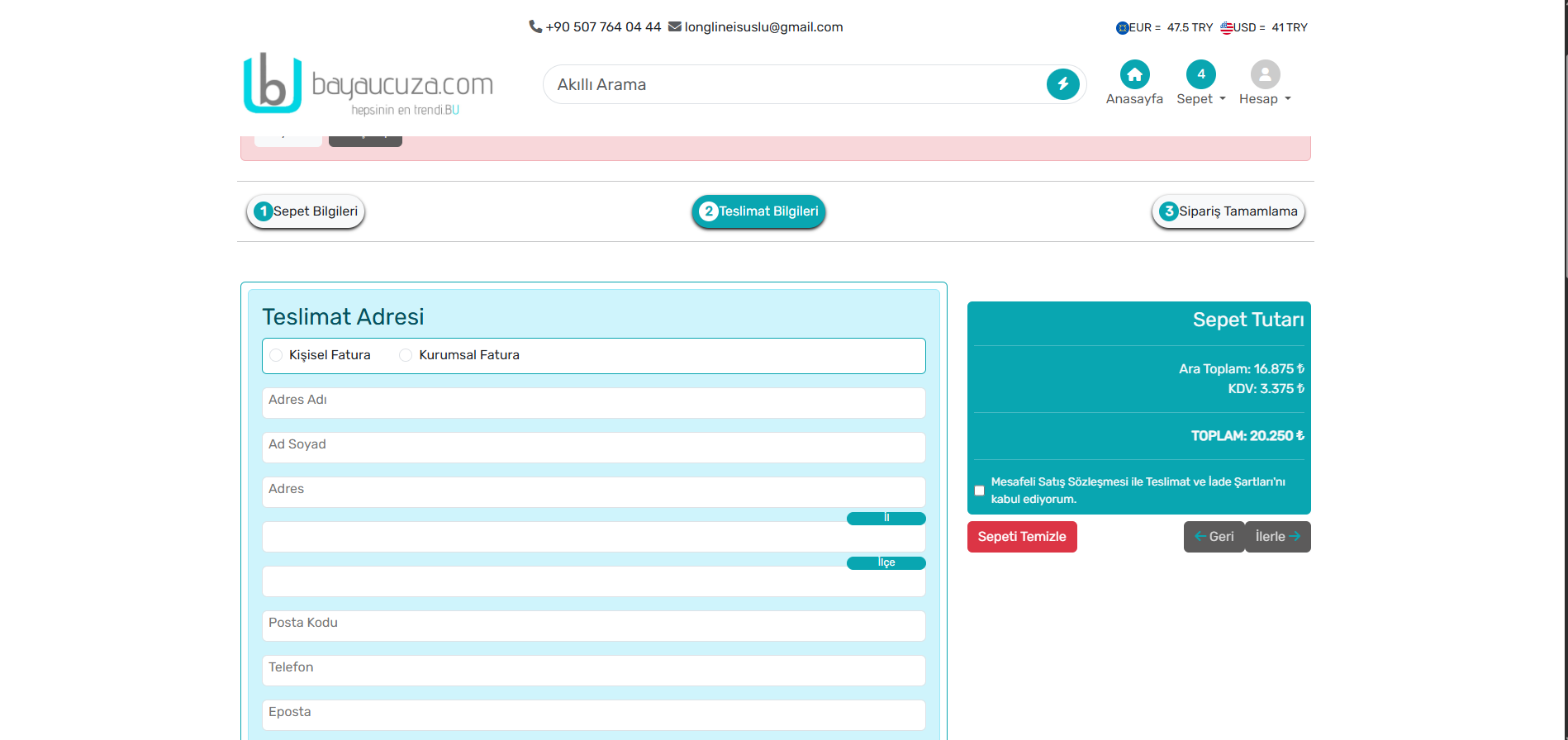Click the bayaucuza.com logo
The width and height of the screenshot is (1568, 740).
click(x=368, y=83)
